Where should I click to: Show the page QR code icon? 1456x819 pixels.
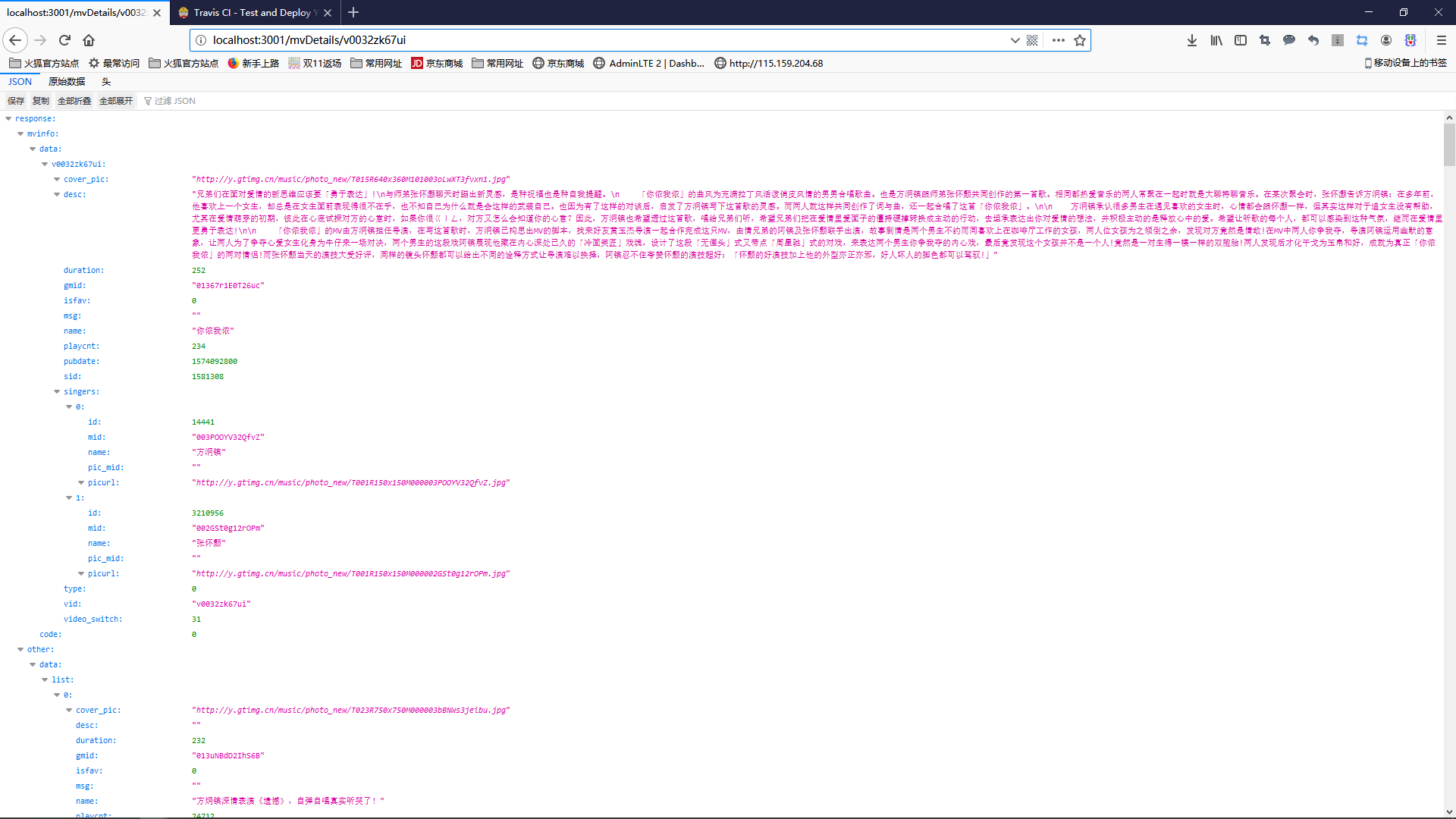click(x=1032, y=40)
